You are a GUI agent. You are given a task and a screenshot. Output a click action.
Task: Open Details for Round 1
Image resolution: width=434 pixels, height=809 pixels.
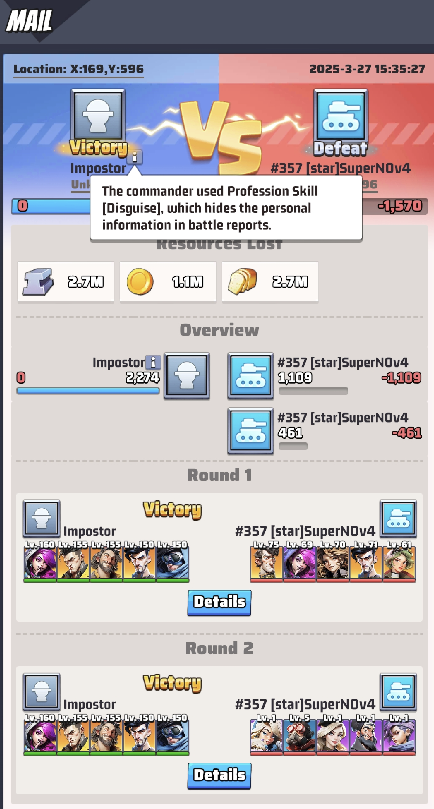click(x=219, y=602)
